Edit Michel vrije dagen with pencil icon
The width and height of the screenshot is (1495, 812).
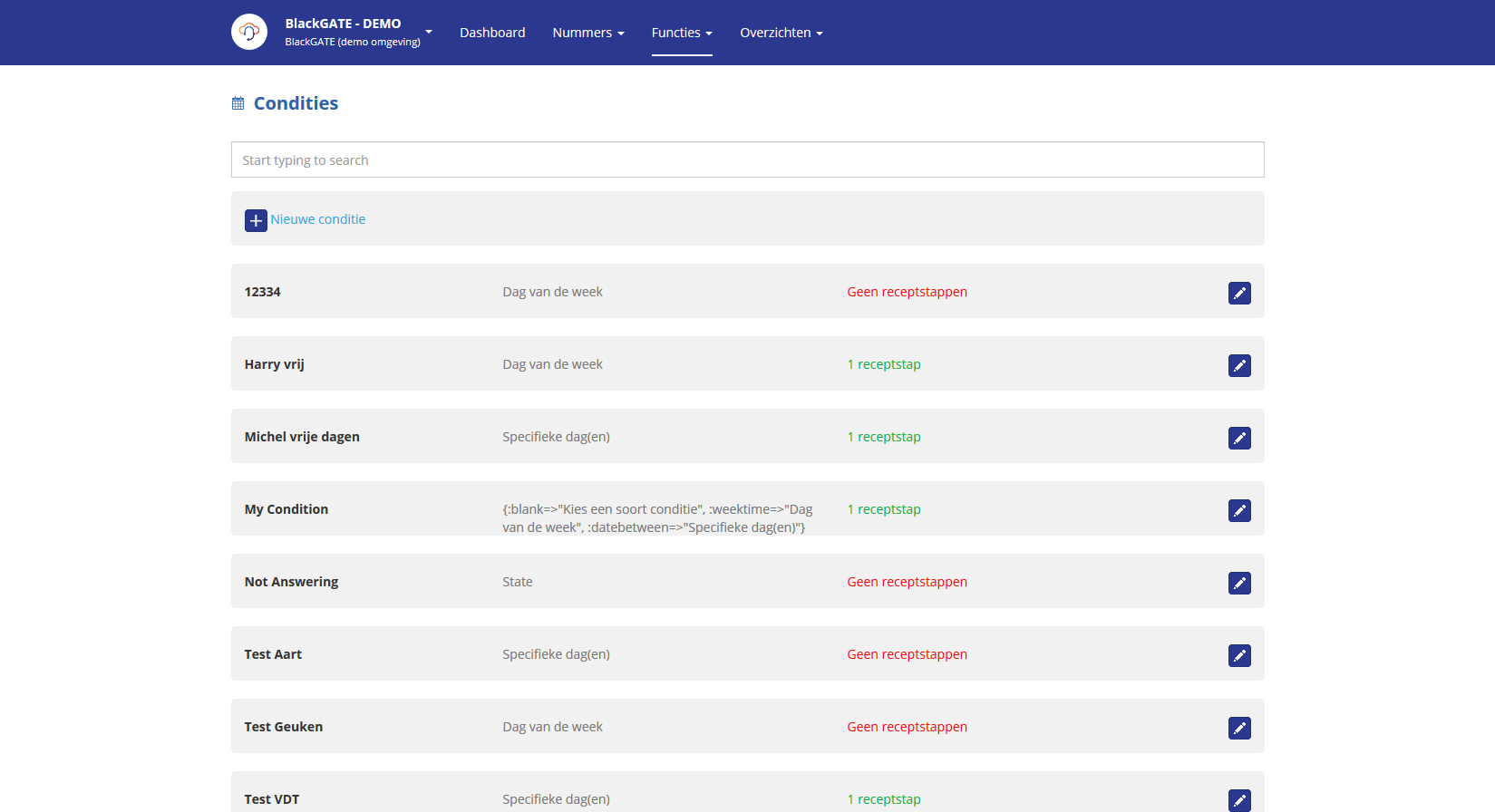click(1238, 438)
